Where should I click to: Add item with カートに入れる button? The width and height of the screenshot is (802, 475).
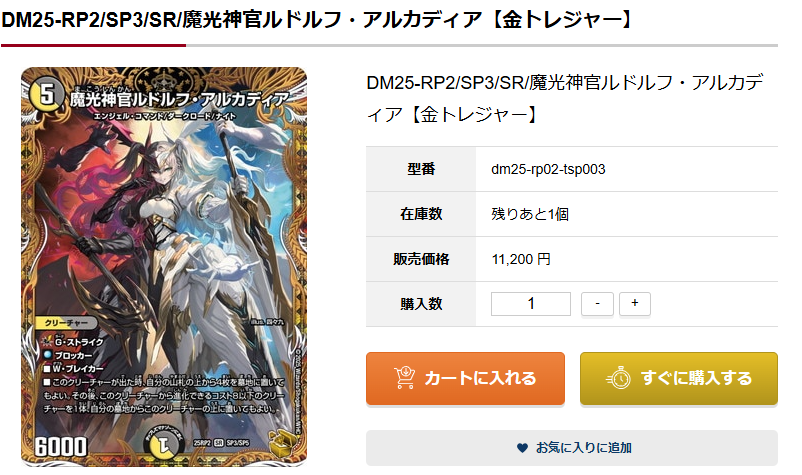point(465,378)
